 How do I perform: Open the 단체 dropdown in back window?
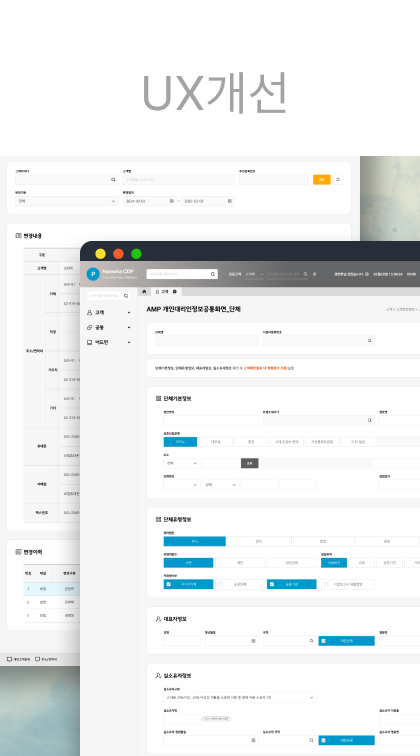click(x=67, y=201)
